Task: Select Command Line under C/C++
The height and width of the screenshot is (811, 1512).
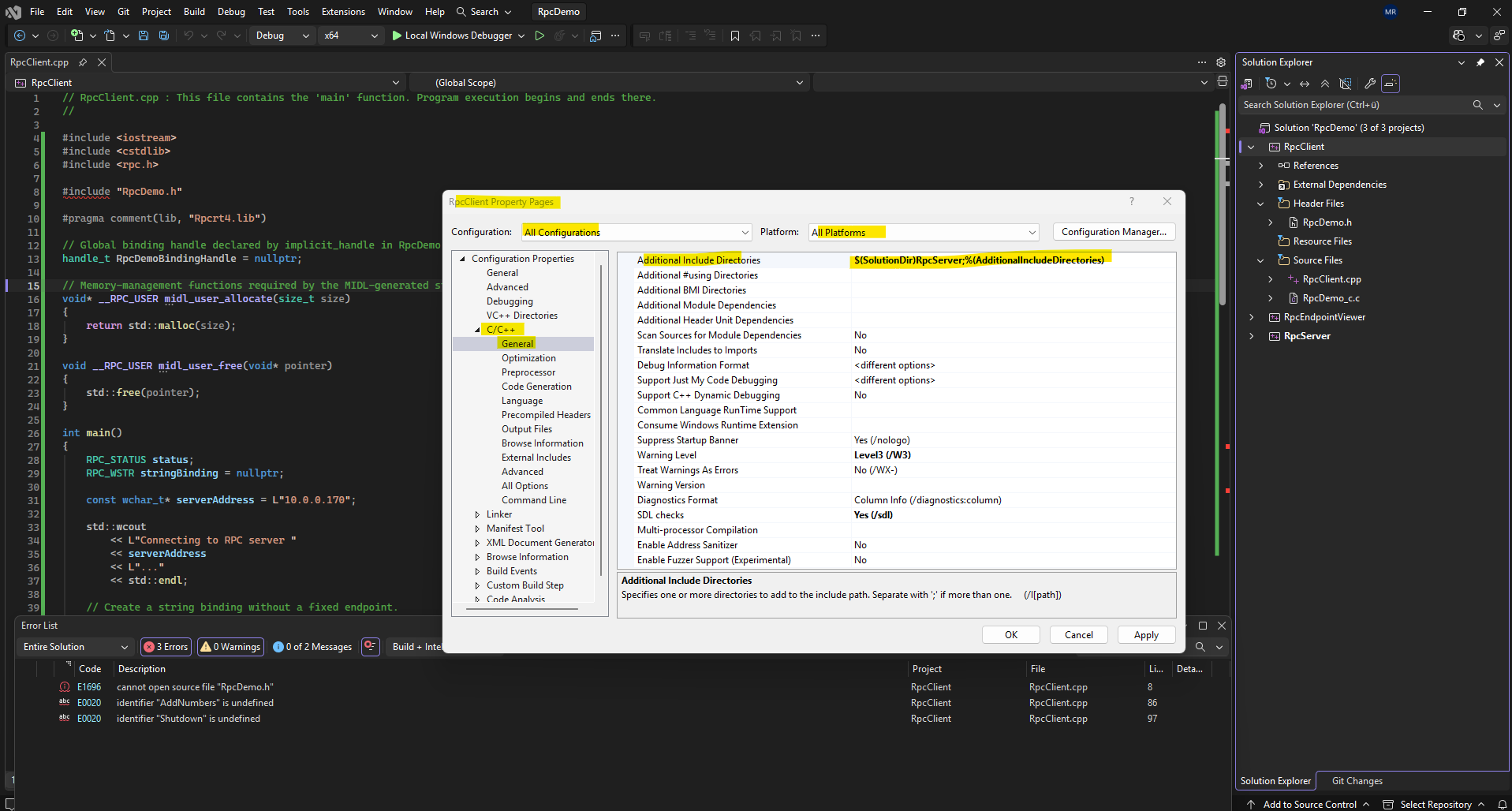Action: coord(534,500)
